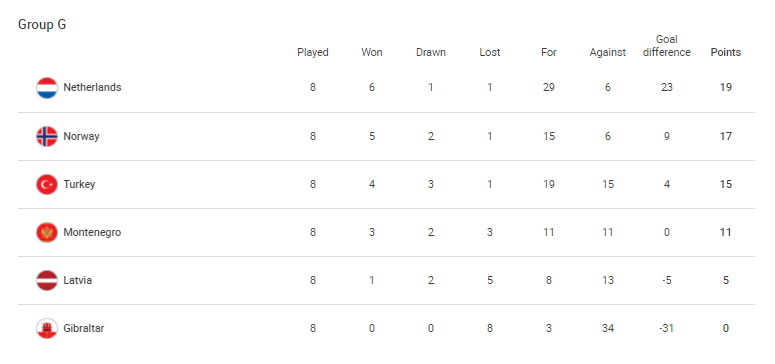This screenshot has height=364, width=775.
Task: Open the Norway team name link
Action: click(82, 136)
